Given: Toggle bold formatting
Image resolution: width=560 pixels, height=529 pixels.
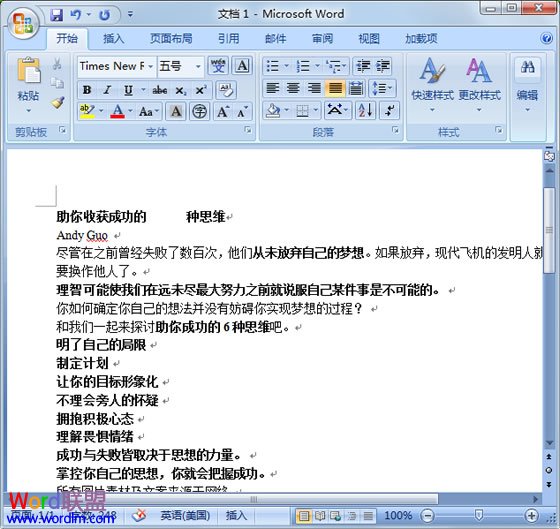Looking at the screenshot, I should (x=87, y=90).
